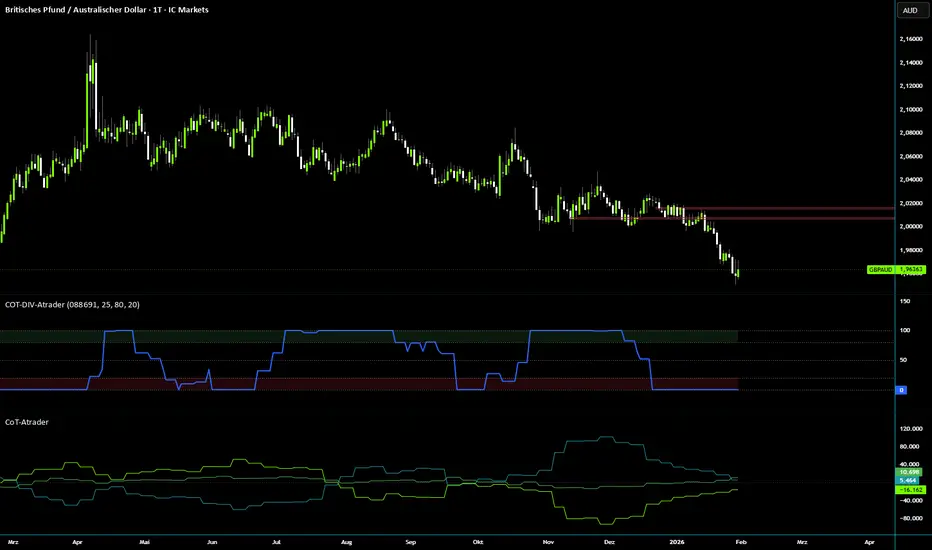Click the 2,04000 price axis label
The image size is (932, 550).
pyautogui.click(x=911, y=180)
